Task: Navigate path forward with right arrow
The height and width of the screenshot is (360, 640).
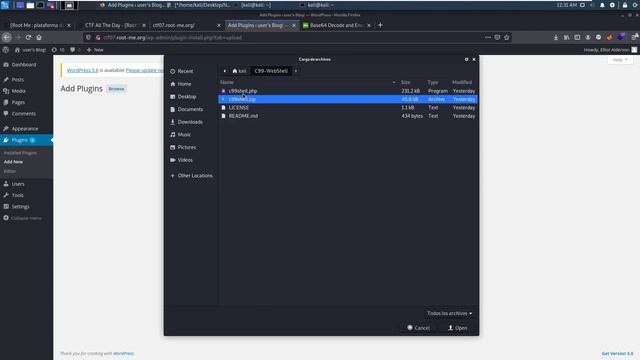Action: 296,71
